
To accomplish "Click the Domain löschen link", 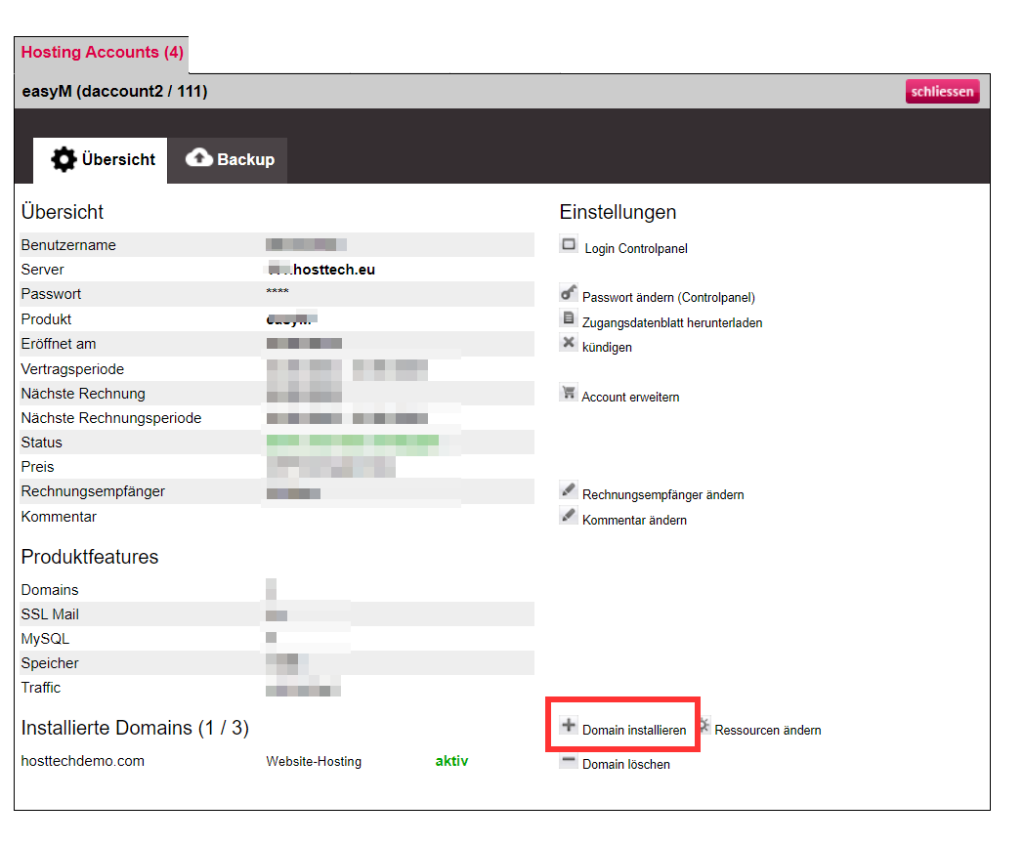I will click(626, 765).
